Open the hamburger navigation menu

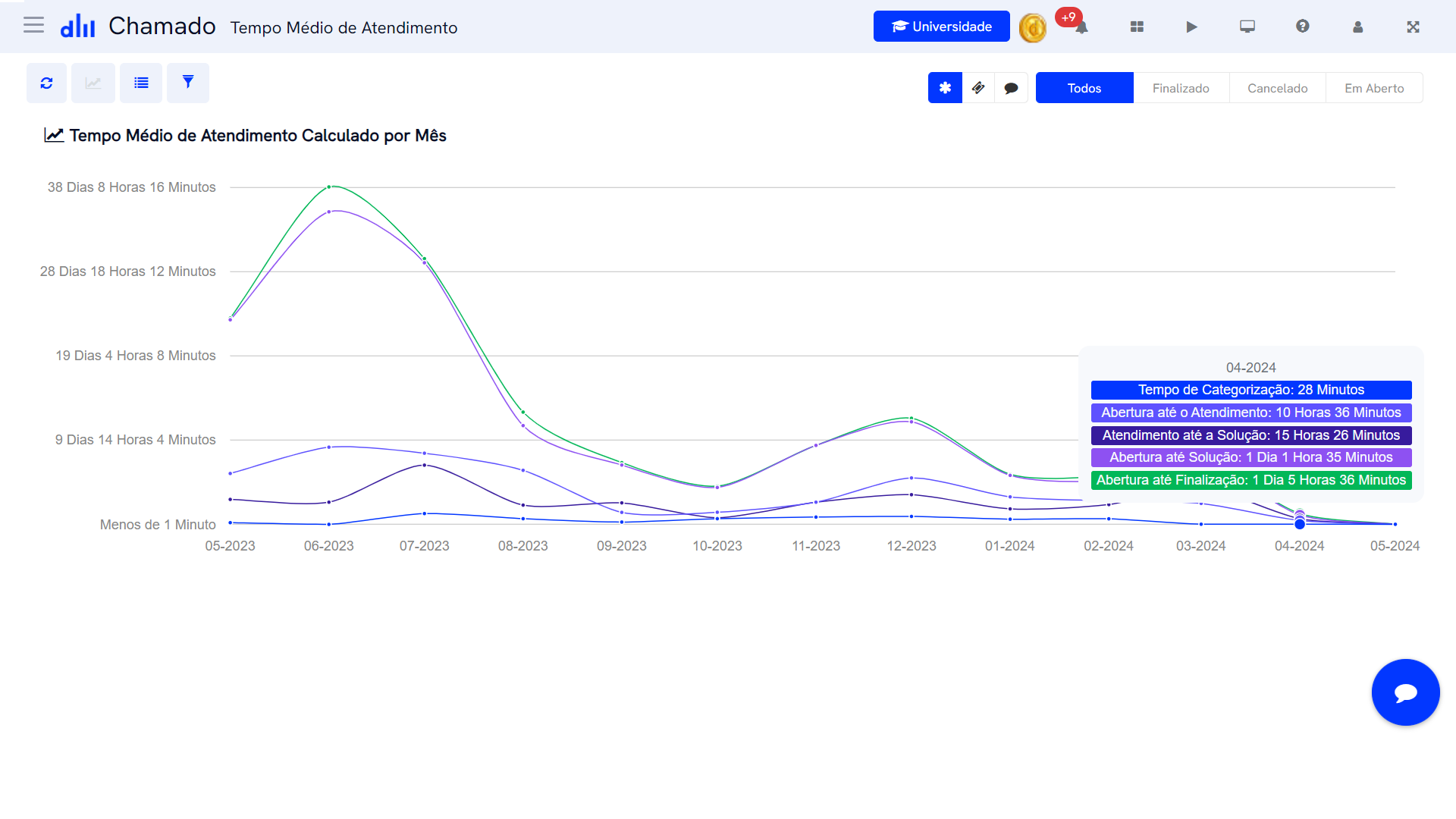click(33, 26)
